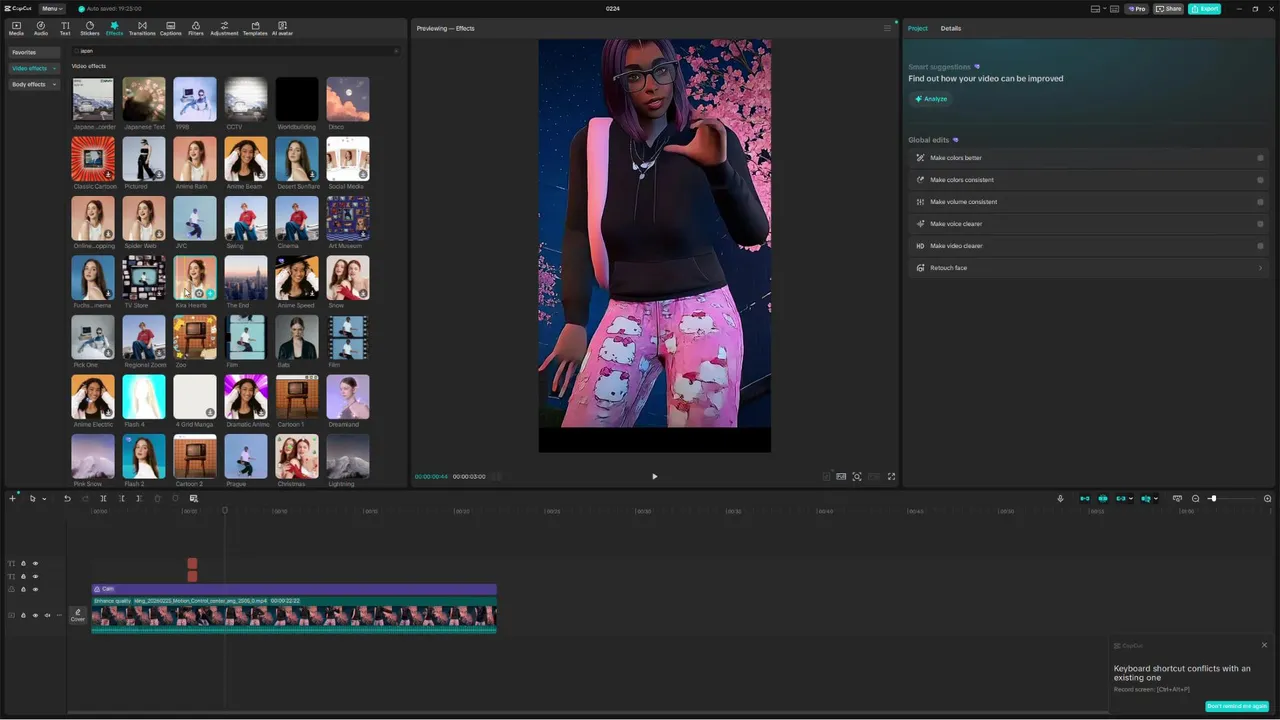The width and height of the screenshot is (1280, 720).
Task: Start voice recording with microphone icon
Action: [1060, 498]
